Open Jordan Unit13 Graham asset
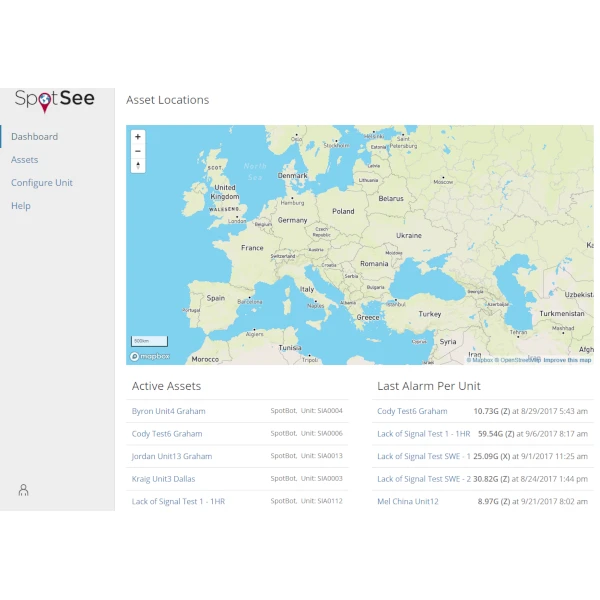 coord(172,456)
